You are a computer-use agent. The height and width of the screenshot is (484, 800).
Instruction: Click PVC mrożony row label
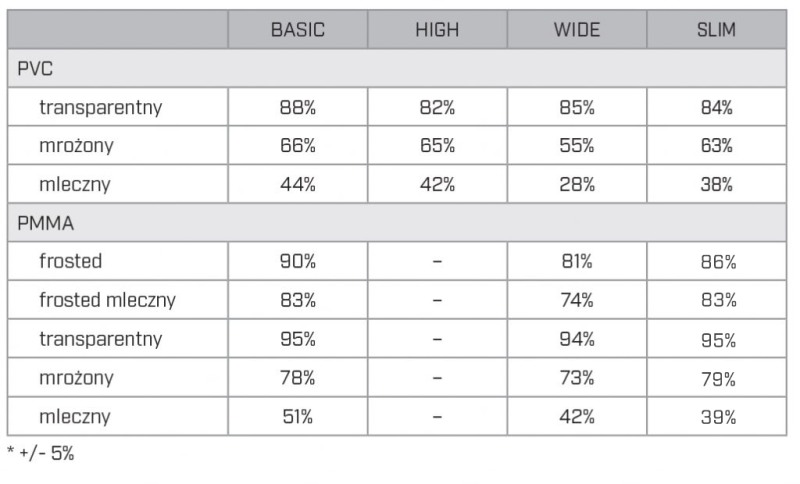pyautogui.click(x=76, y=146)
